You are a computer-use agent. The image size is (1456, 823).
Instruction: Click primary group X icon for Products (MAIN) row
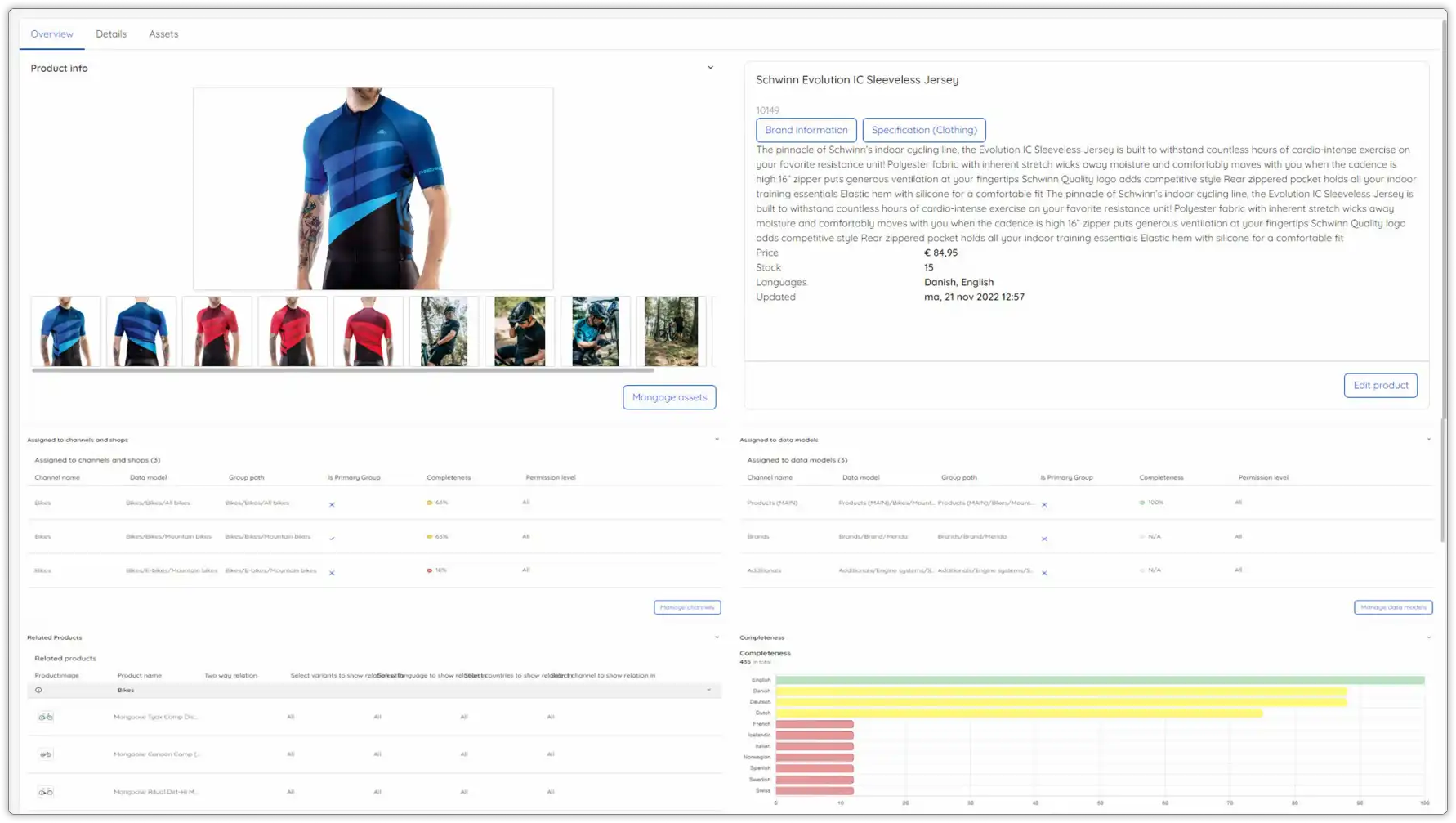(1044, 504)
